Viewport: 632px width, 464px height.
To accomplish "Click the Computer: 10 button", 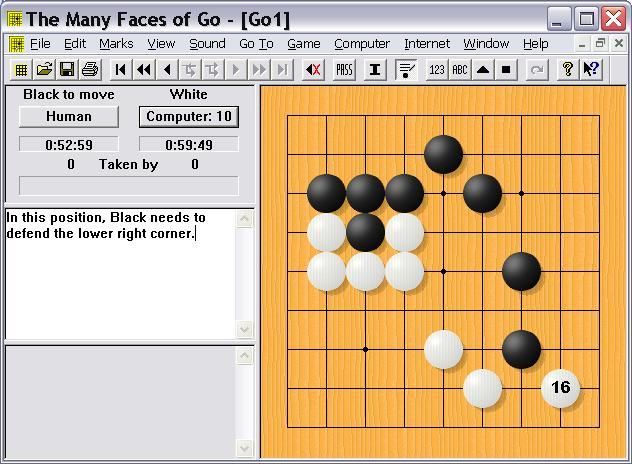I will pyautogui.click(x=189, y=117).
